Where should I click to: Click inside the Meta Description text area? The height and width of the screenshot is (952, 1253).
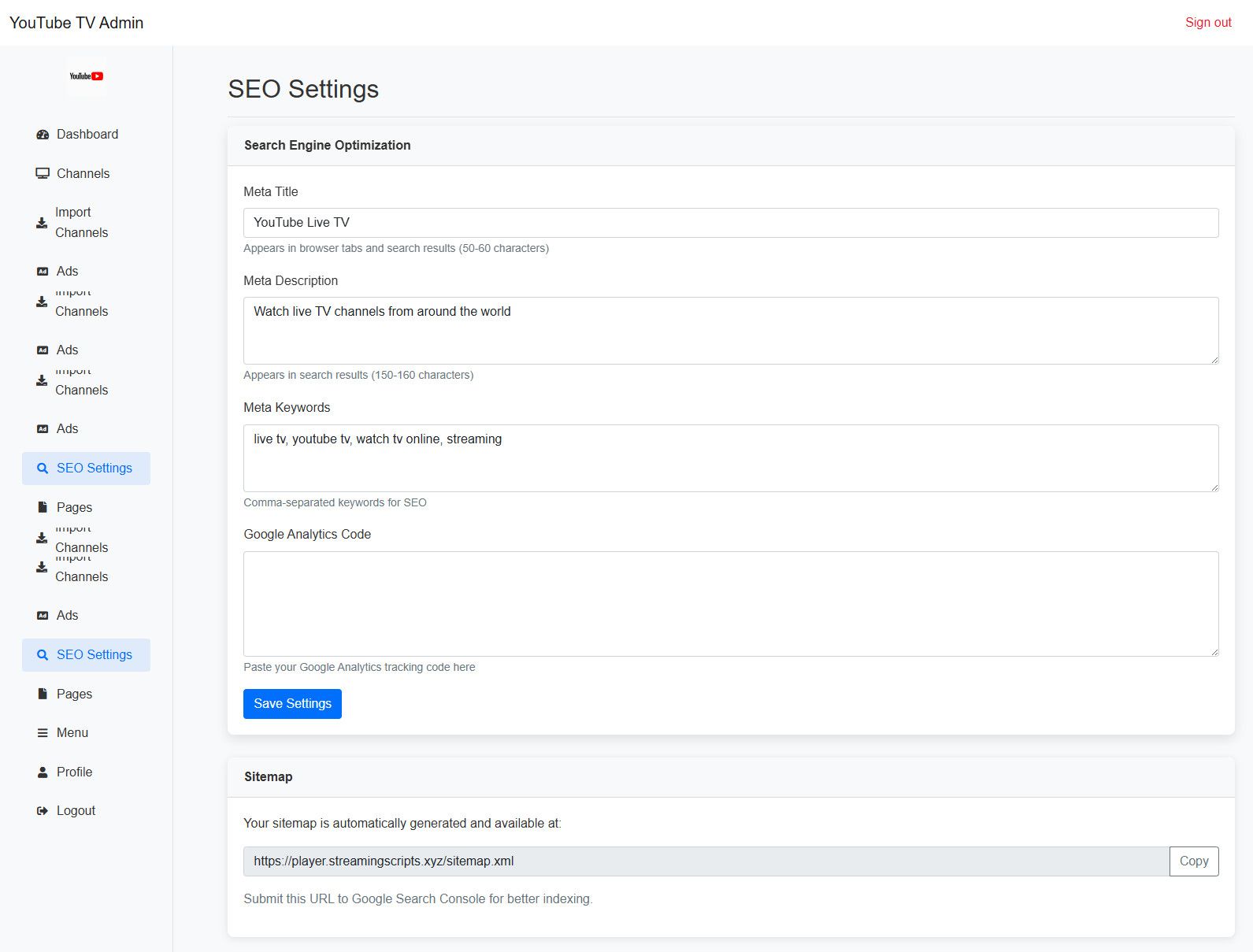click(x=730, y=331)
